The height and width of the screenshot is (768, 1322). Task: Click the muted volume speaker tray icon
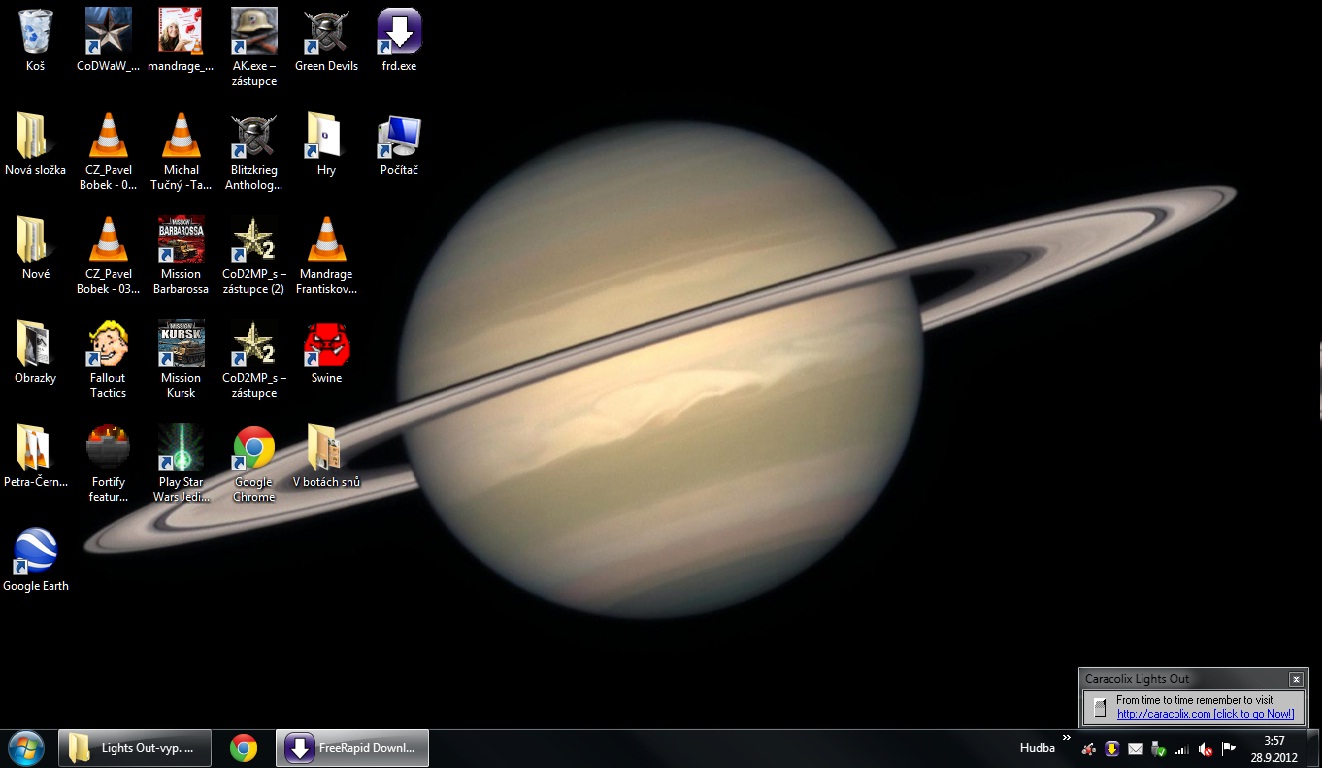[x=1206, y=749]
